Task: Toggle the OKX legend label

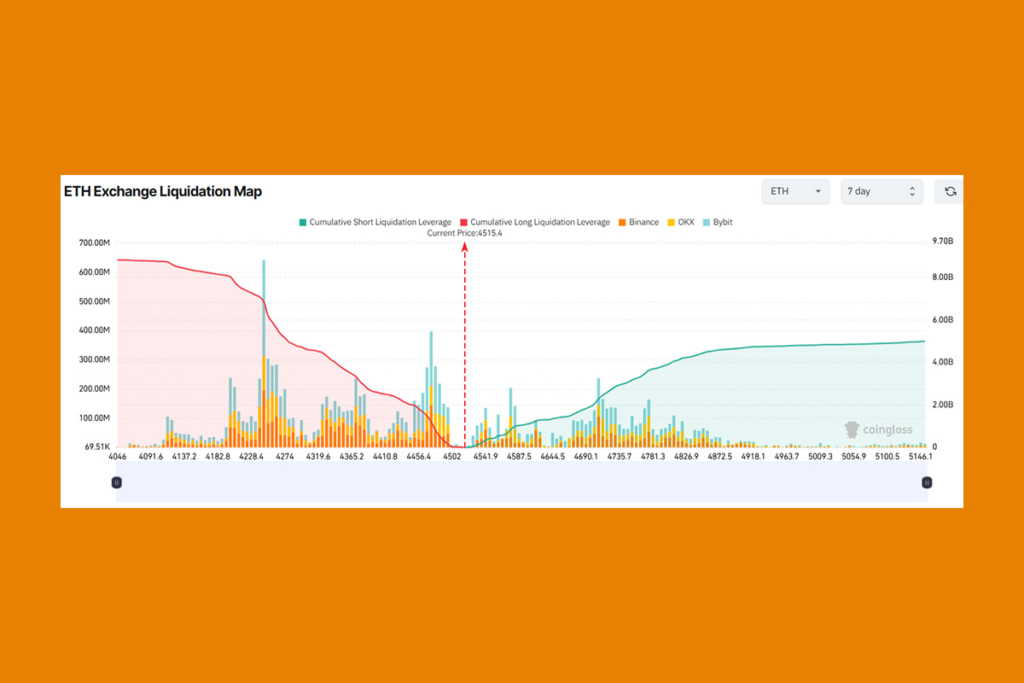Action: pos(686,222)
